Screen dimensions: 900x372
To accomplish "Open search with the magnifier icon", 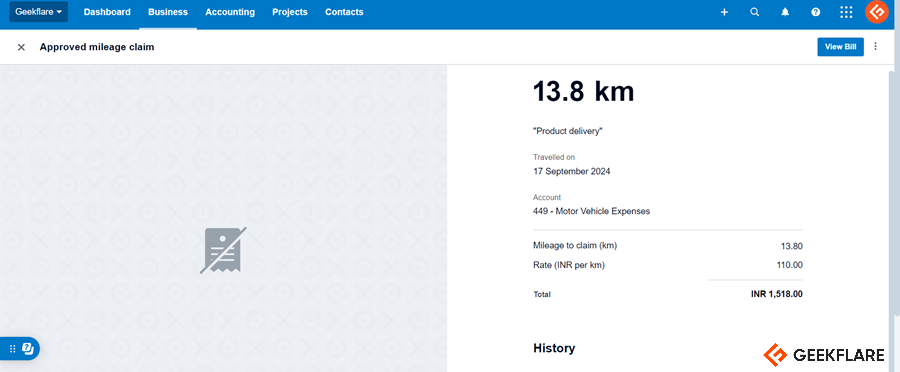I will (x=755, y=12).
